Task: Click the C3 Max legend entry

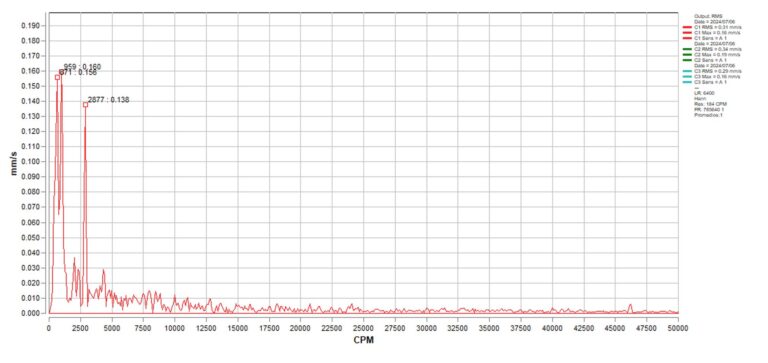Action: click(x=717, y=76)
